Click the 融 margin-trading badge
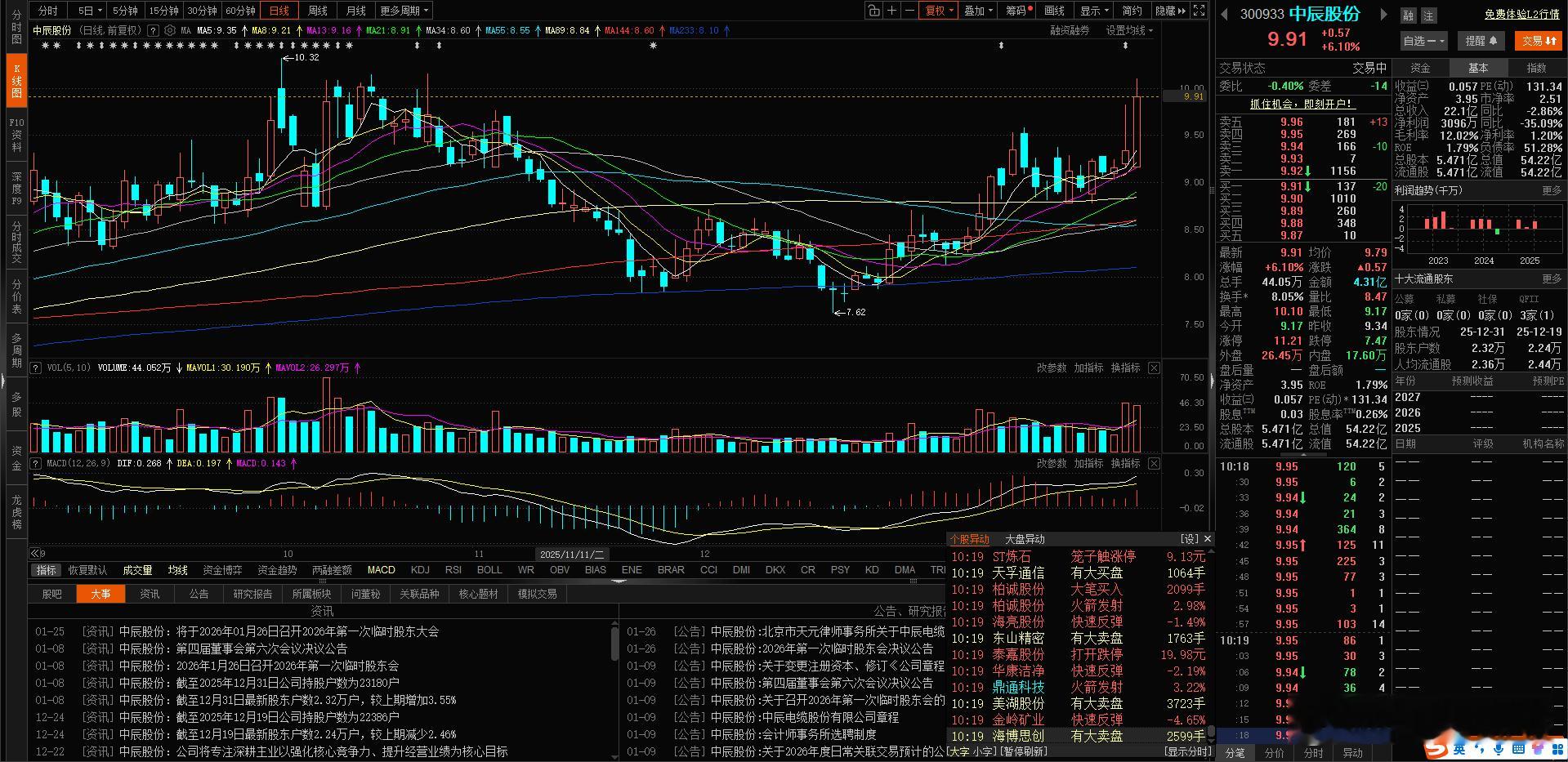 click(1408, 16)
